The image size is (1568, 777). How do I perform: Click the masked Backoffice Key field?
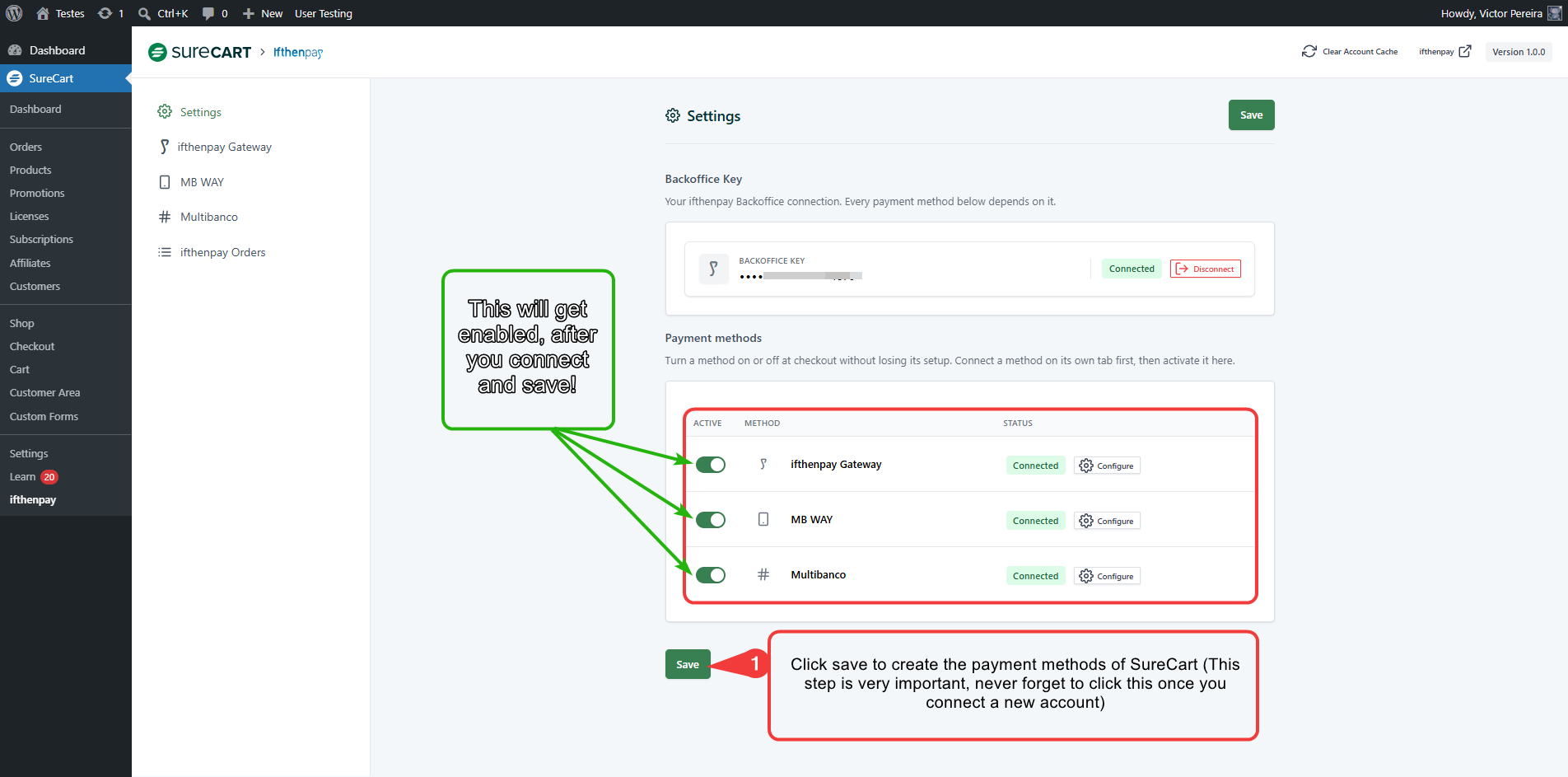click(x=800, y=276)
